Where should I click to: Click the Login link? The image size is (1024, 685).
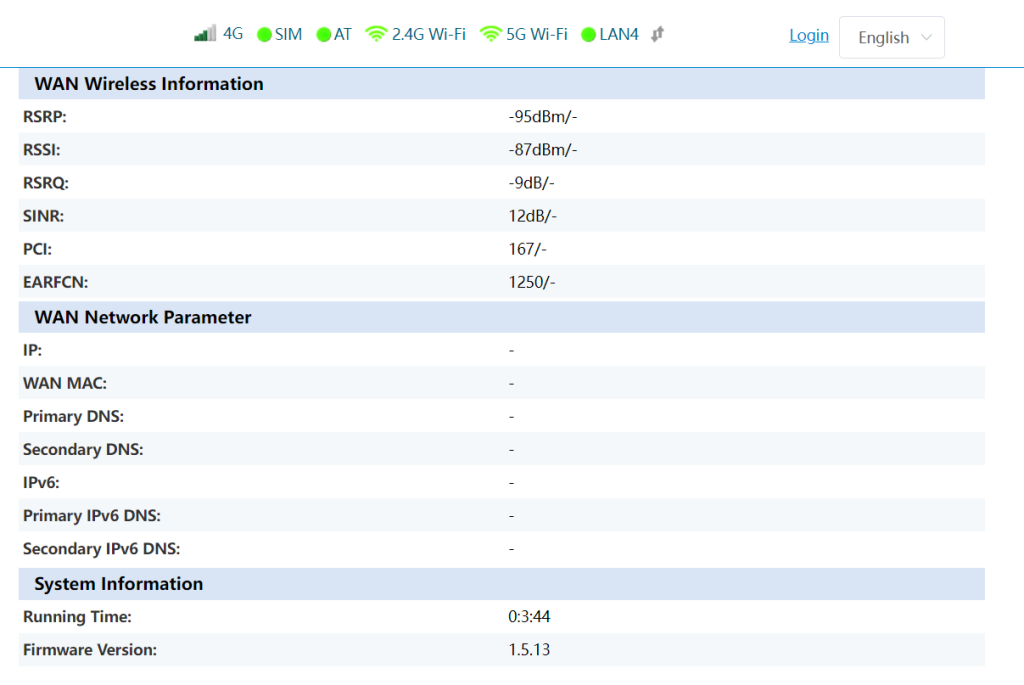[808, 35]
